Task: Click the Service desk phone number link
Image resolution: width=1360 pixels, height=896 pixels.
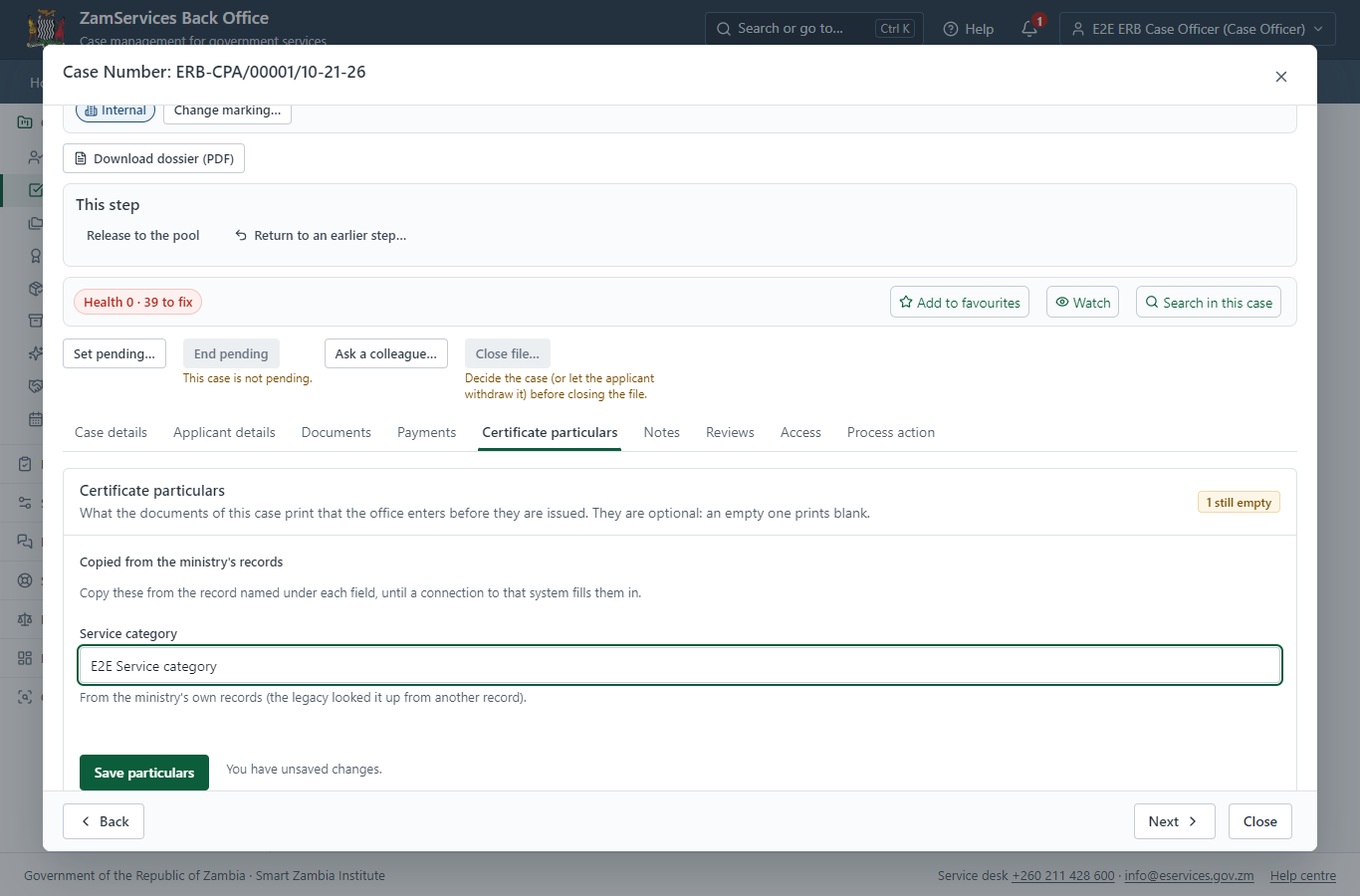Action: [1063, 876]
